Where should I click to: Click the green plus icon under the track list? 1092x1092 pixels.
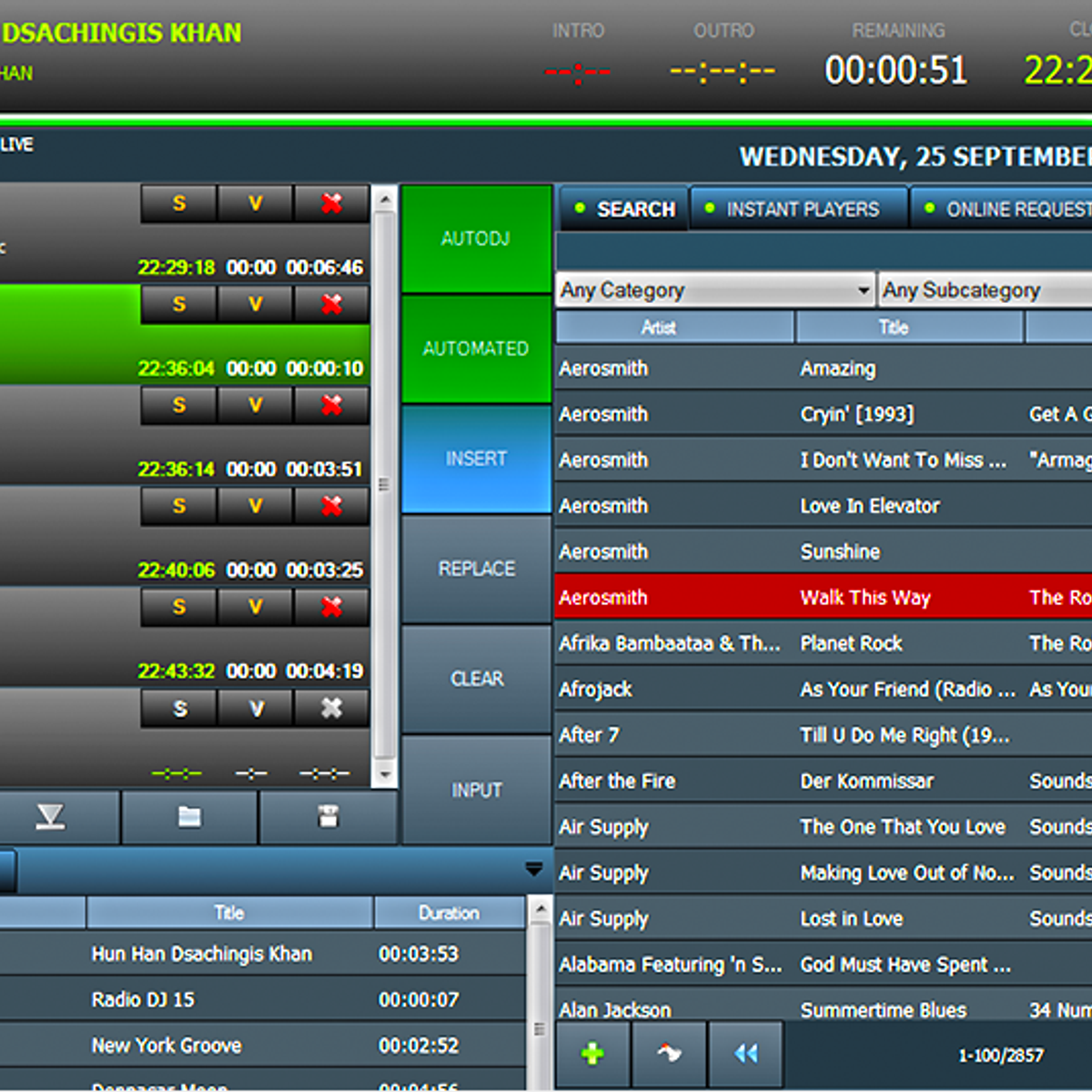pos(592,1054)
